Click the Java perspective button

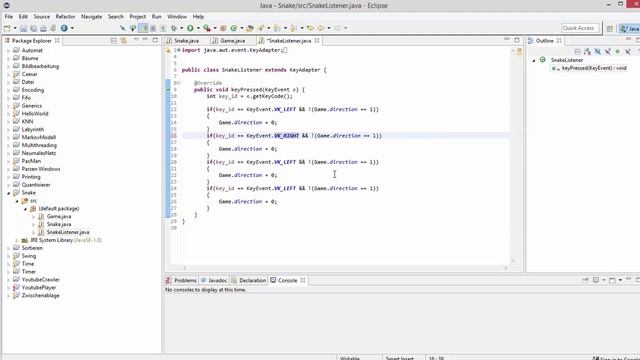click(629, 28)
